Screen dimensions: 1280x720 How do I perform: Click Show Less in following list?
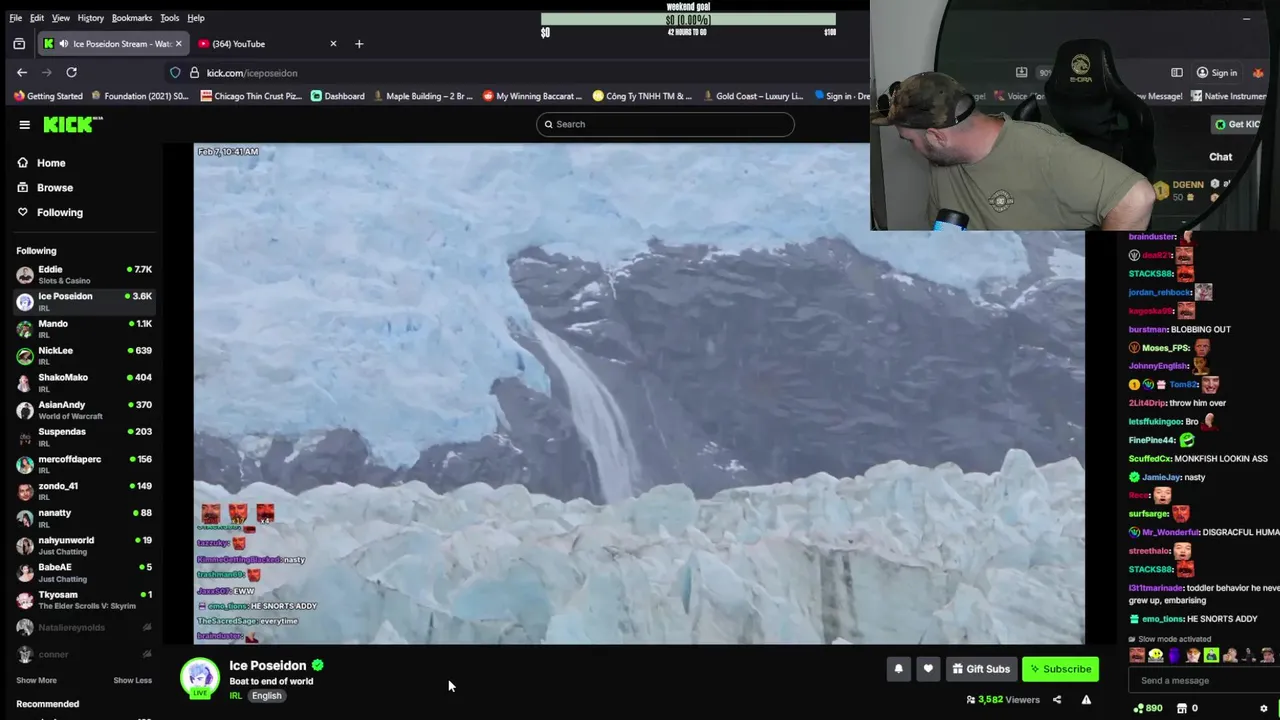pos(132,680)
